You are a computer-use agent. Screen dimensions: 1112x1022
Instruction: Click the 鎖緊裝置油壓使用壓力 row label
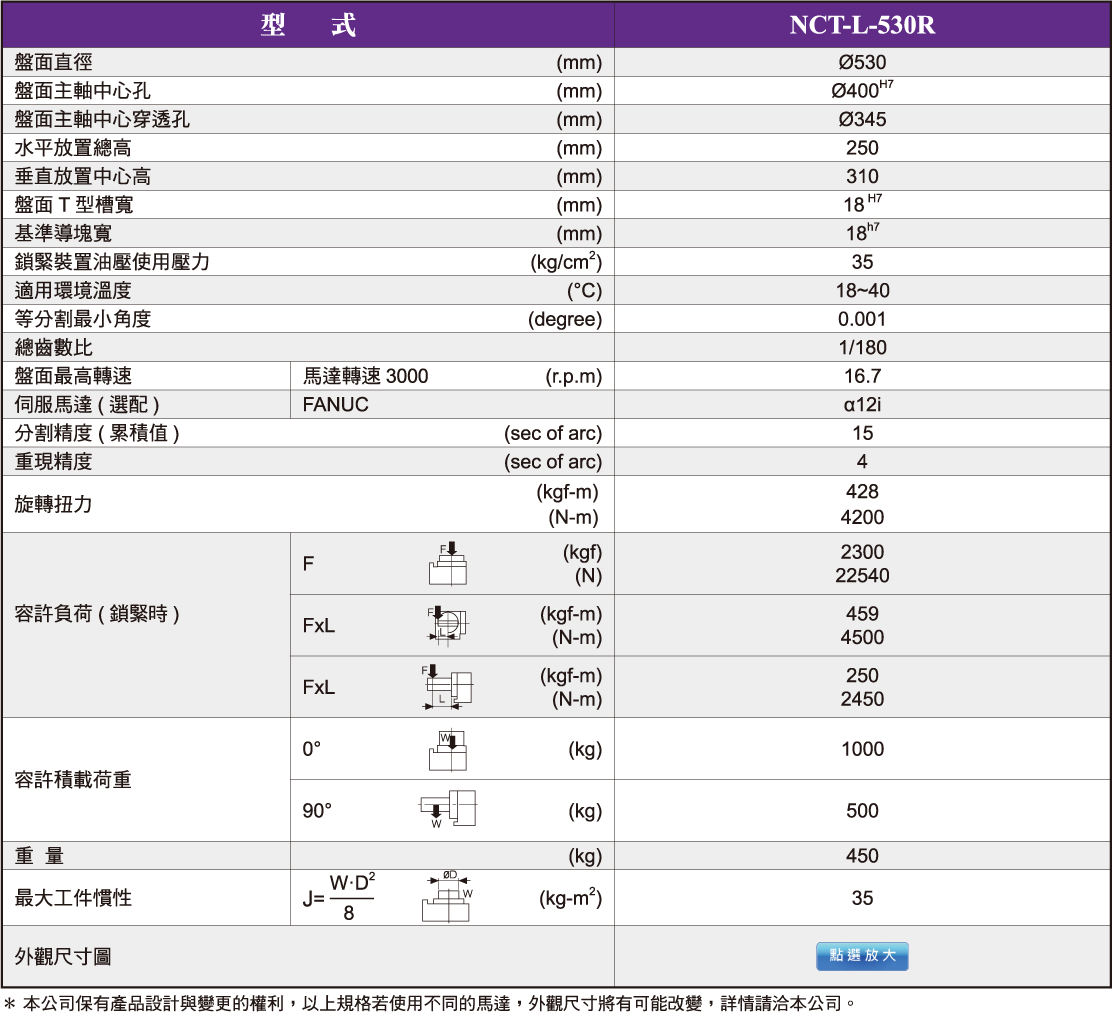pos(112,262)
